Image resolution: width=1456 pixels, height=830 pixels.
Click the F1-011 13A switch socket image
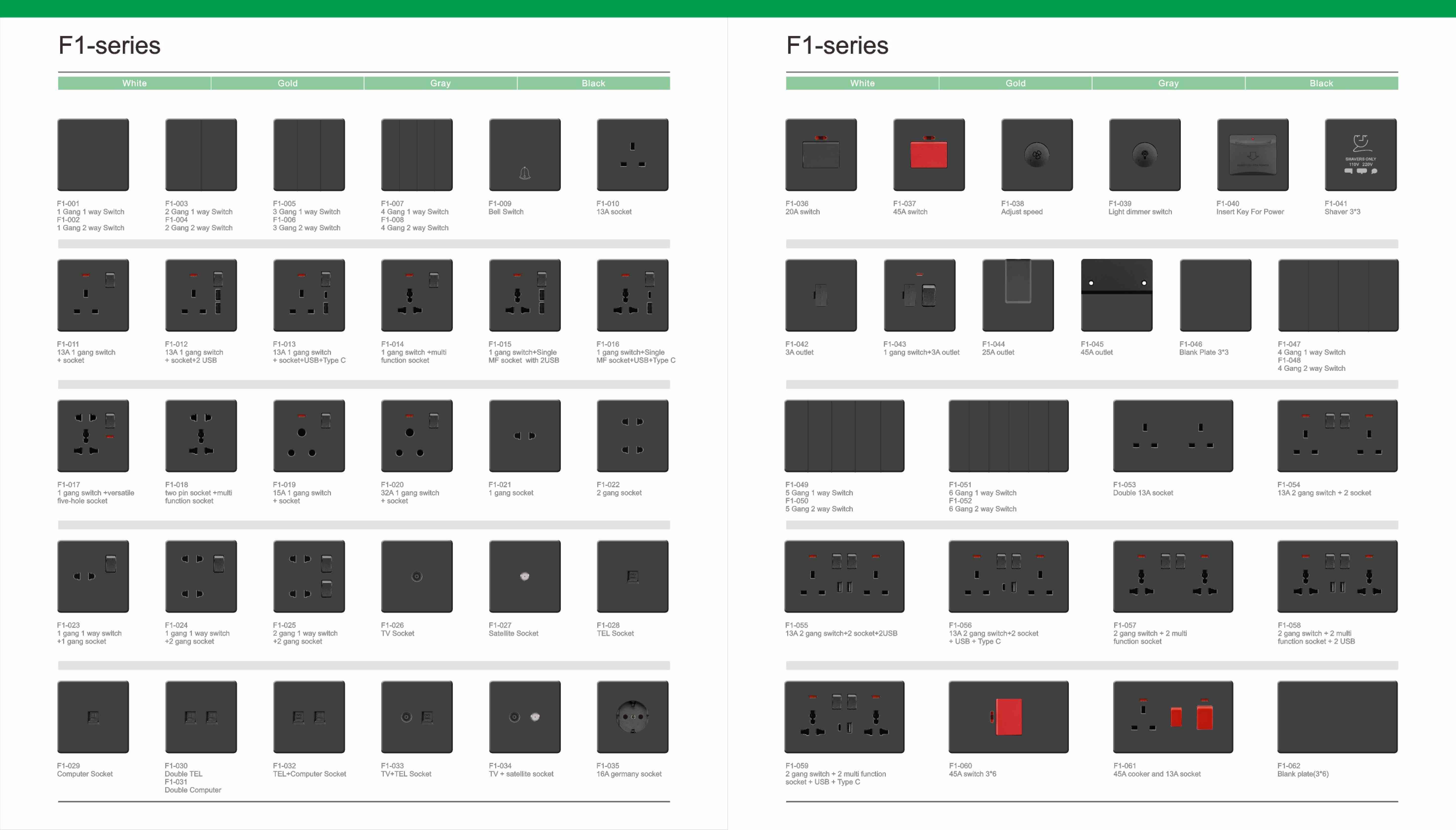click(93, 295)
